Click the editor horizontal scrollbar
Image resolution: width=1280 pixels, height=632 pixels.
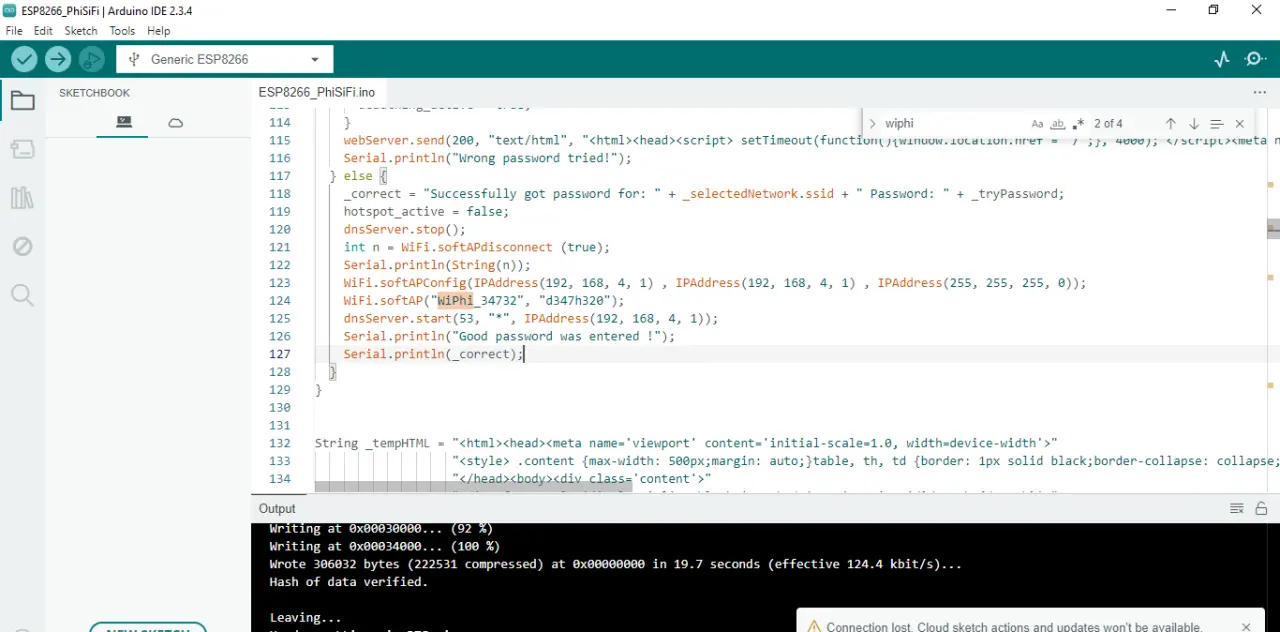pyautogui.click(x=473, y=488)
